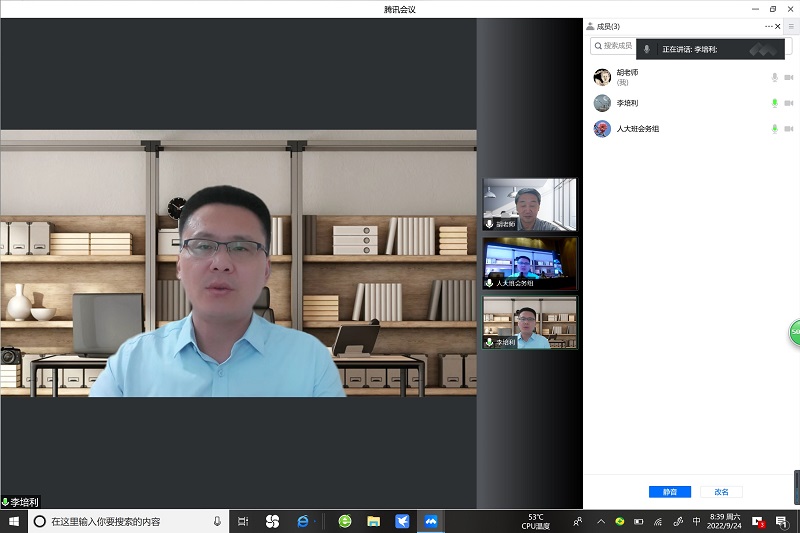The width and height of the screenshot is (800, 533).
Task: Toggle 李培利's microphone in members list
Action: 774,103
